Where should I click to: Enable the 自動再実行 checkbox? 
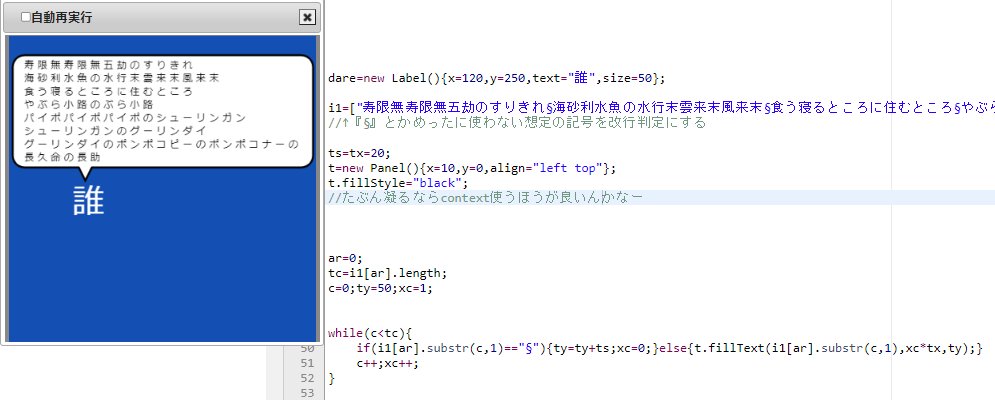click(25, 17)
